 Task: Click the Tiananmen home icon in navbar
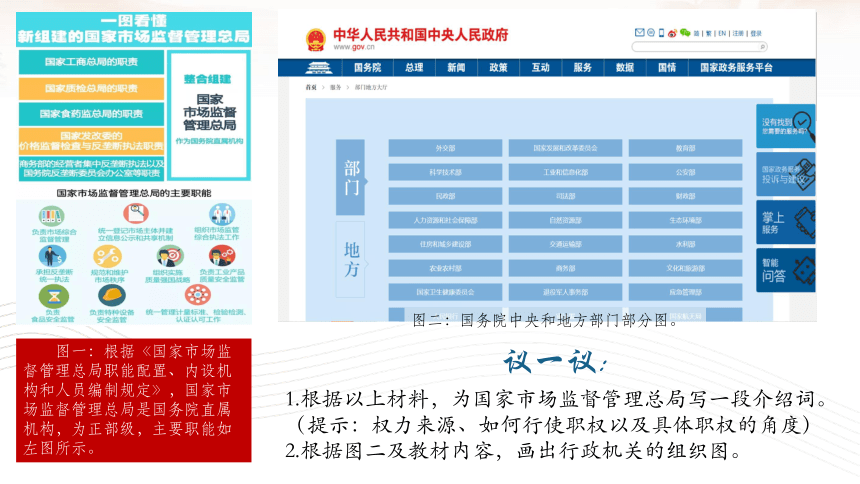319,67
